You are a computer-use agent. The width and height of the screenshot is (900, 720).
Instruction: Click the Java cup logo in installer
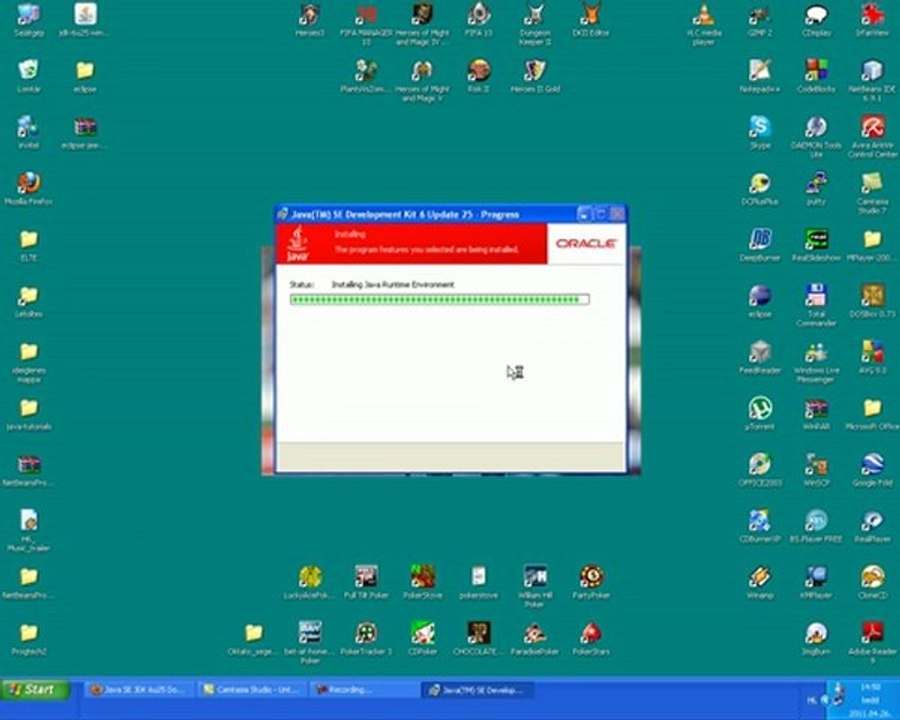tap(298, 243)
